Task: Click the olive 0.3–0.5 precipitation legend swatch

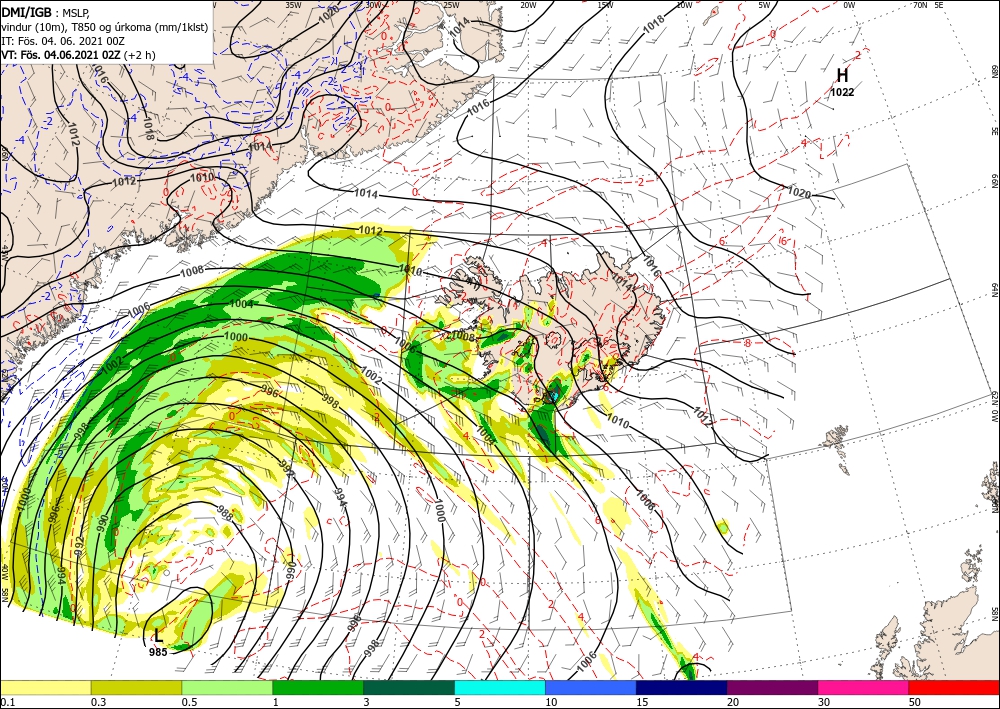Action: coord(136,687)
